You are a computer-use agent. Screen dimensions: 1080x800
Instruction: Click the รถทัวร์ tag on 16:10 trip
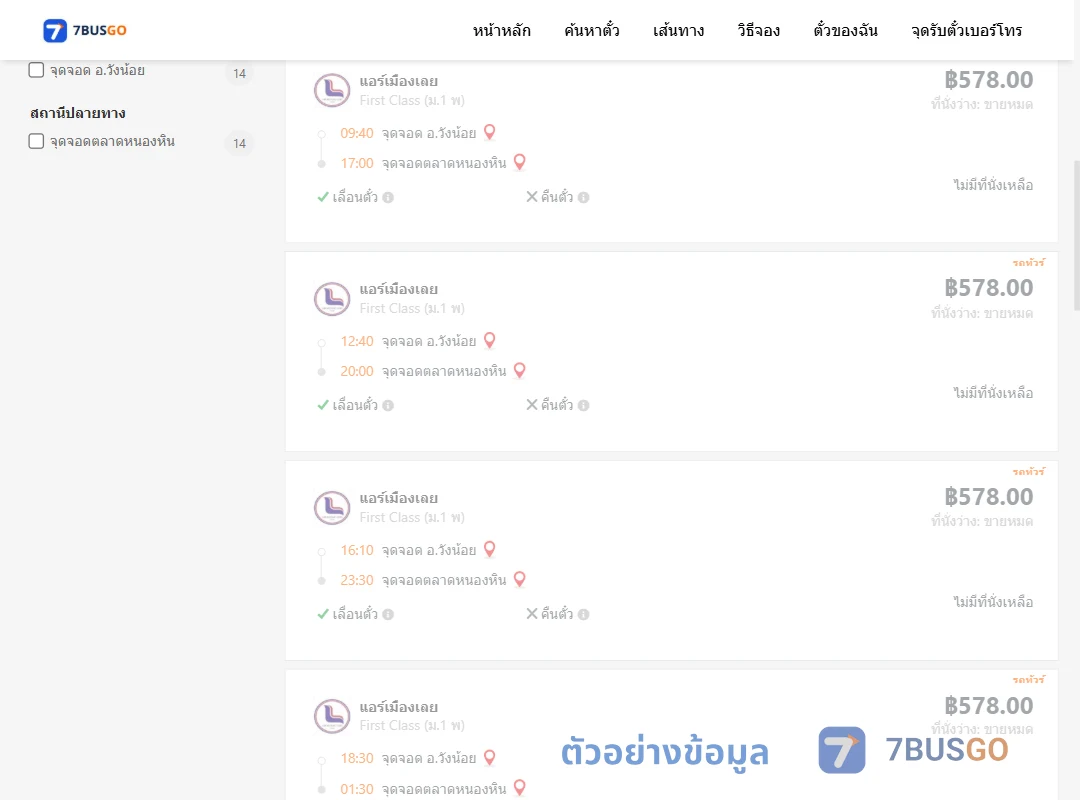tap(1028, 471)
